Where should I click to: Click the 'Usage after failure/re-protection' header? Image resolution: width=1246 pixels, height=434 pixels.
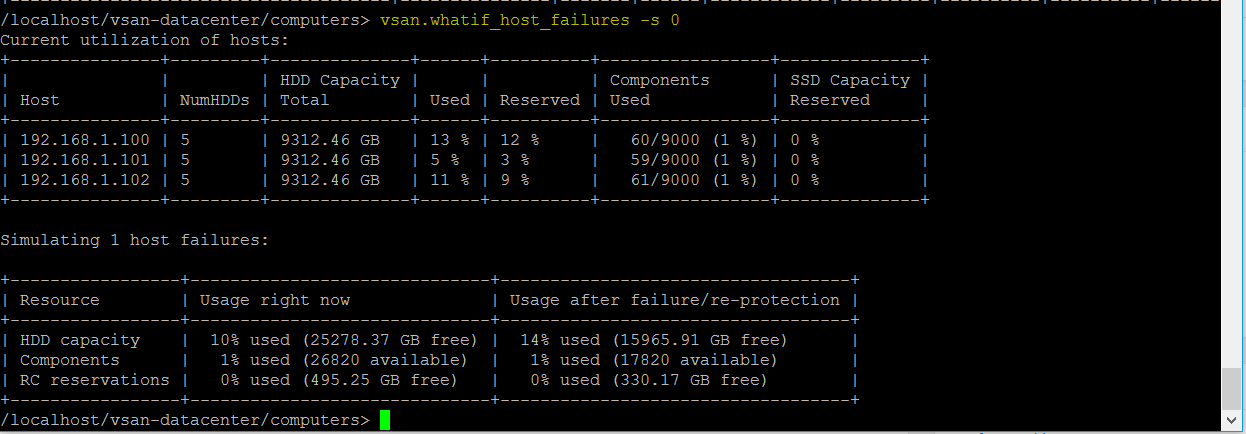coord(675,300)
